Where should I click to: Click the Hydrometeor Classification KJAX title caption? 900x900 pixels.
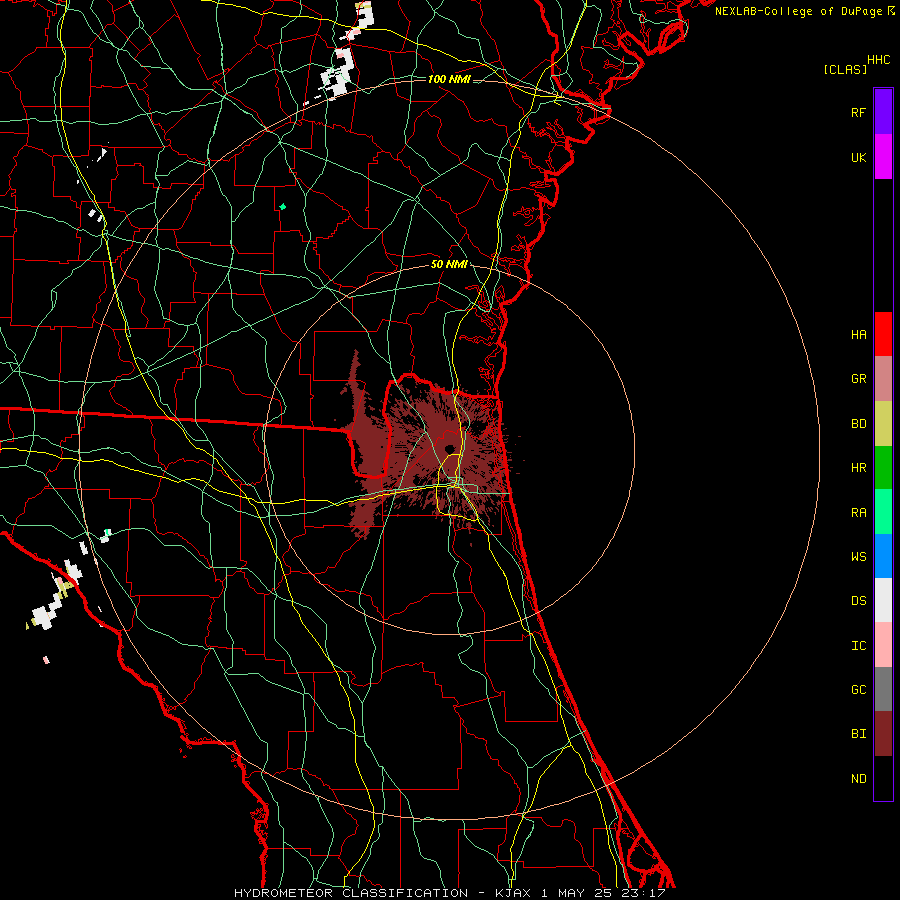pyautogui.click(x=449, y=893)
